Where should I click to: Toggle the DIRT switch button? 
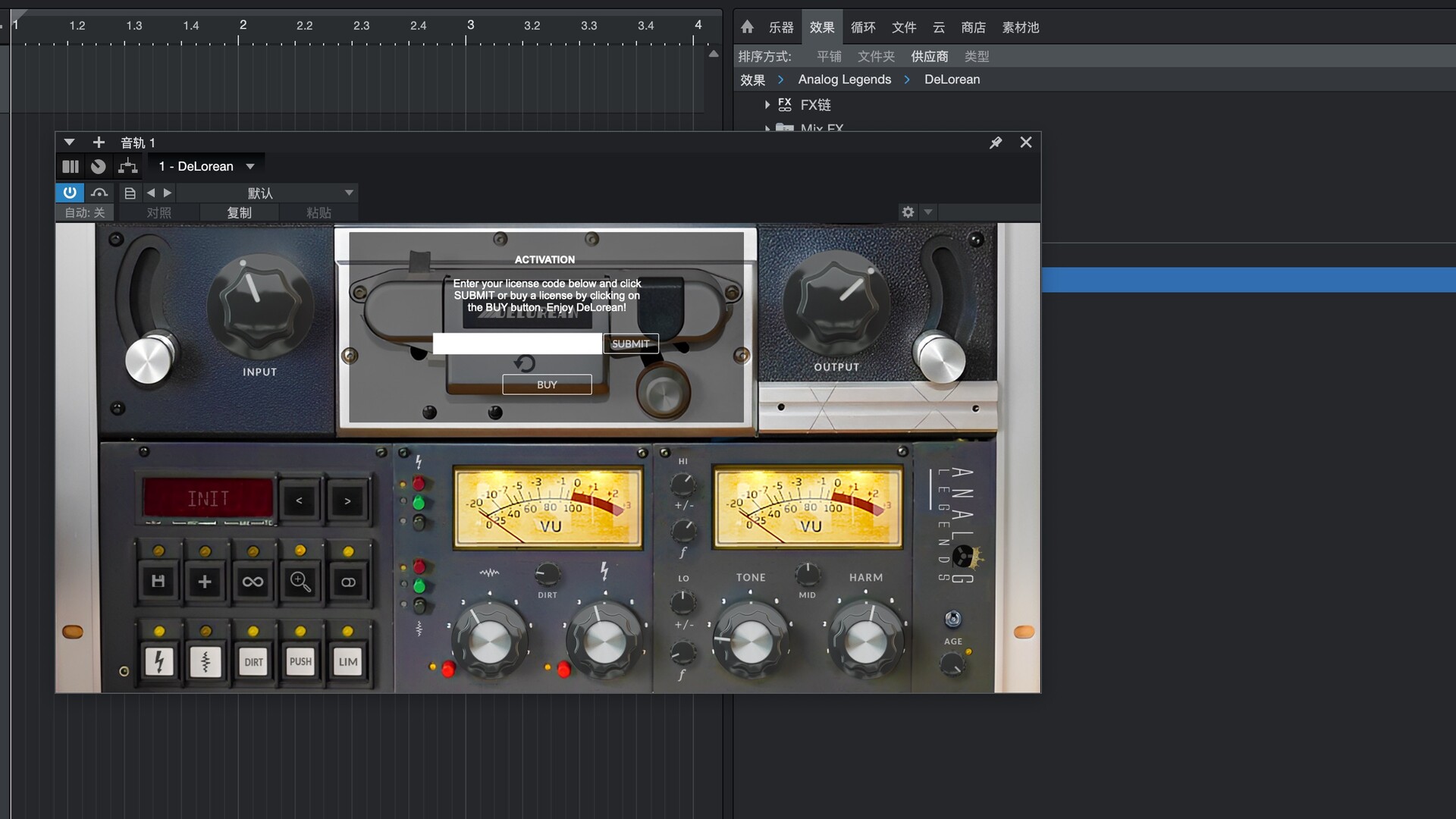coord(253,661)
